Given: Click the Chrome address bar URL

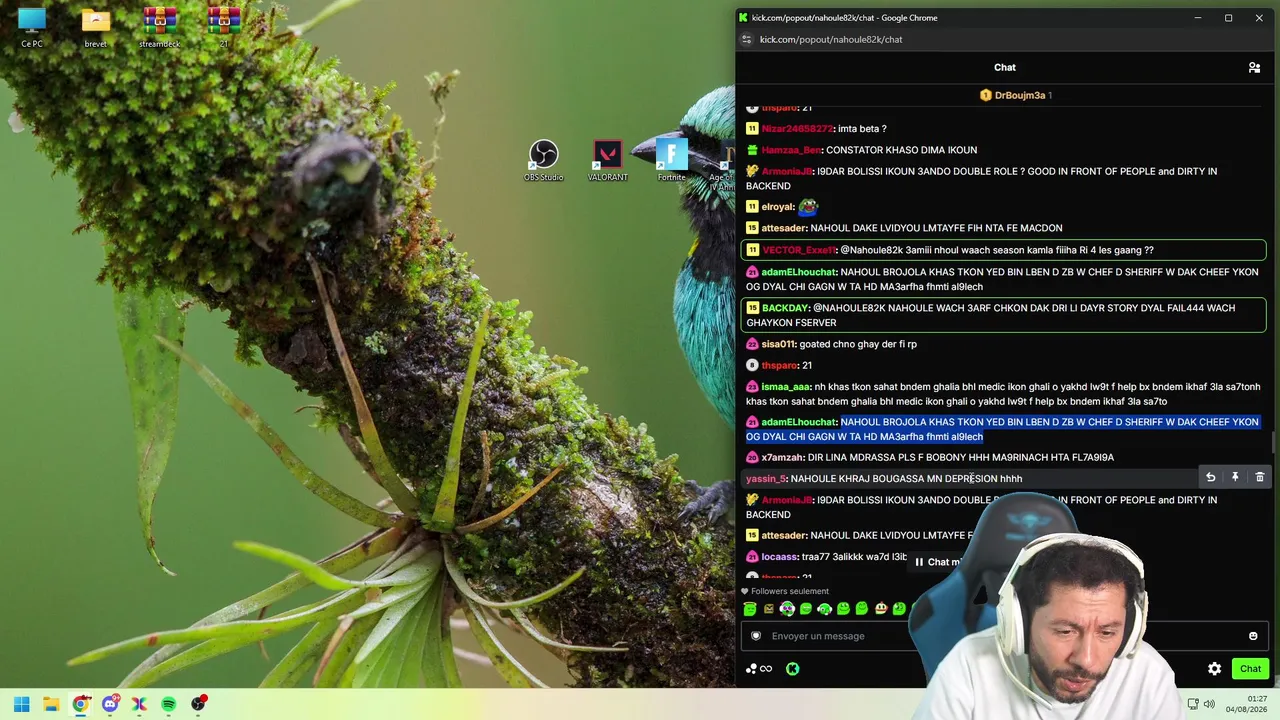Looking at the screenshot, I should pos(831,39).
